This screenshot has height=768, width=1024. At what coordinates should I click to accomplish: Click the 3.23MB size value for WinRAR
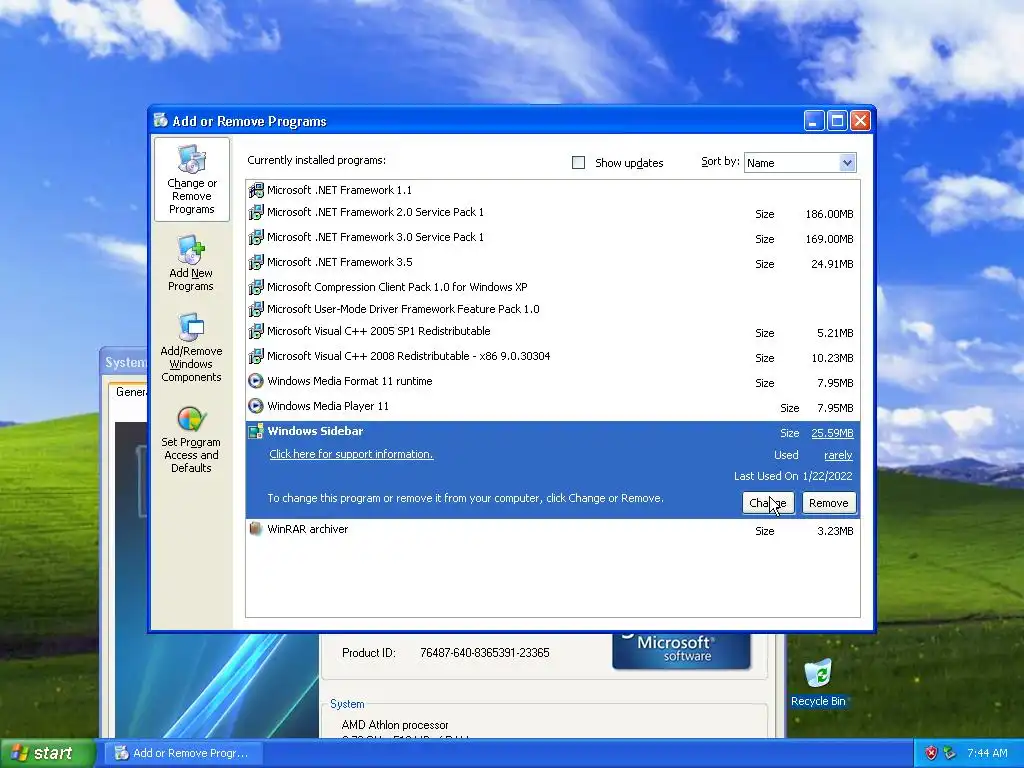click(835, 531)
